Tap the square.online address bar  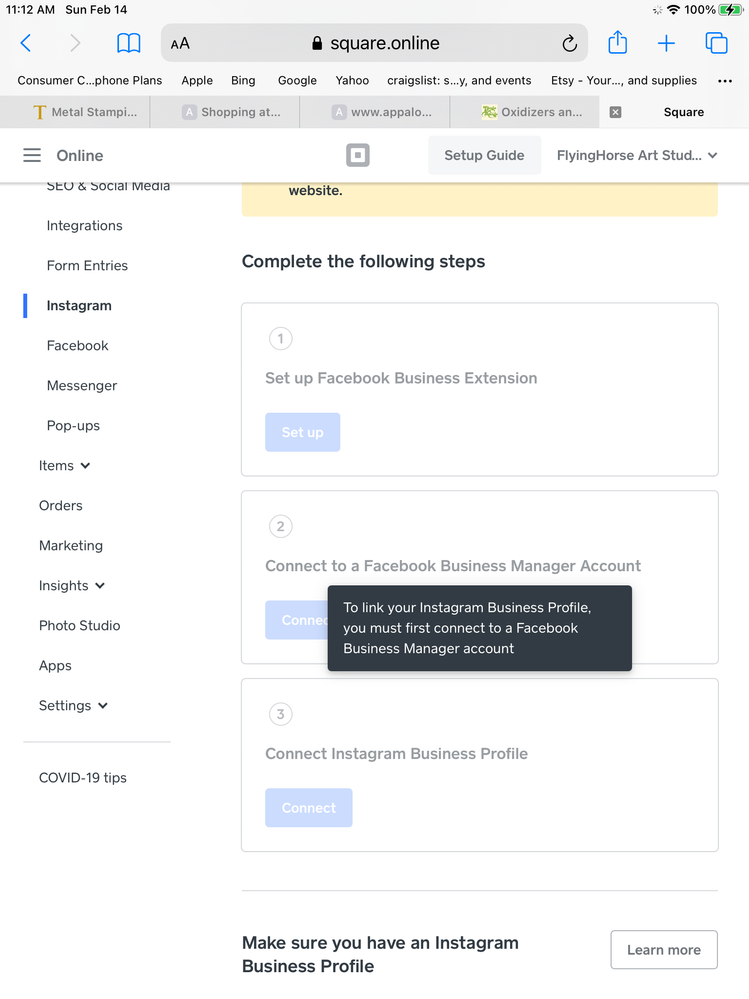pos(375,43)
